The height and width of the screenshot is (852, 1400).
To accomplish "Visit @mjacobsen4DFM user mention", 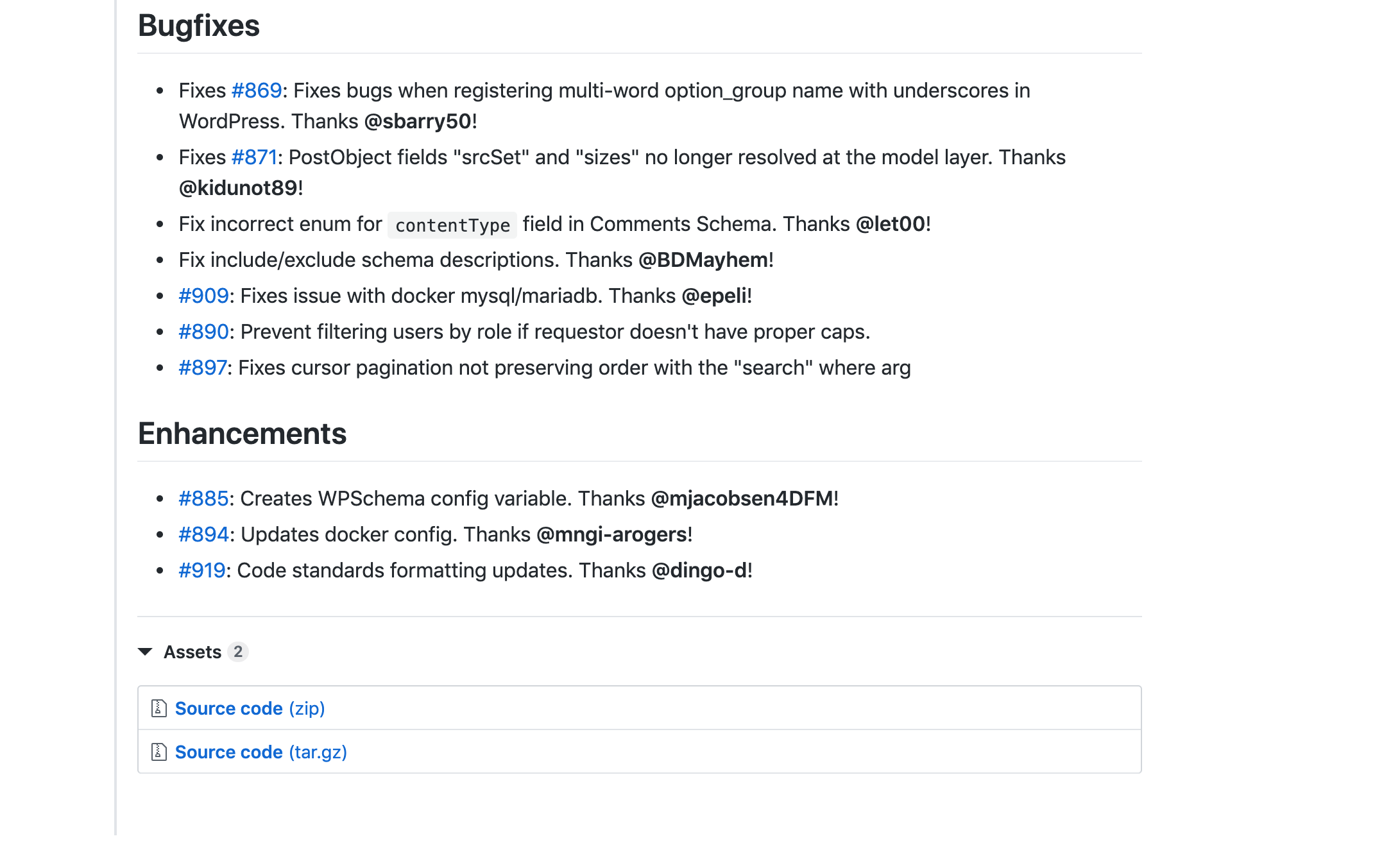I will (742, 498).
